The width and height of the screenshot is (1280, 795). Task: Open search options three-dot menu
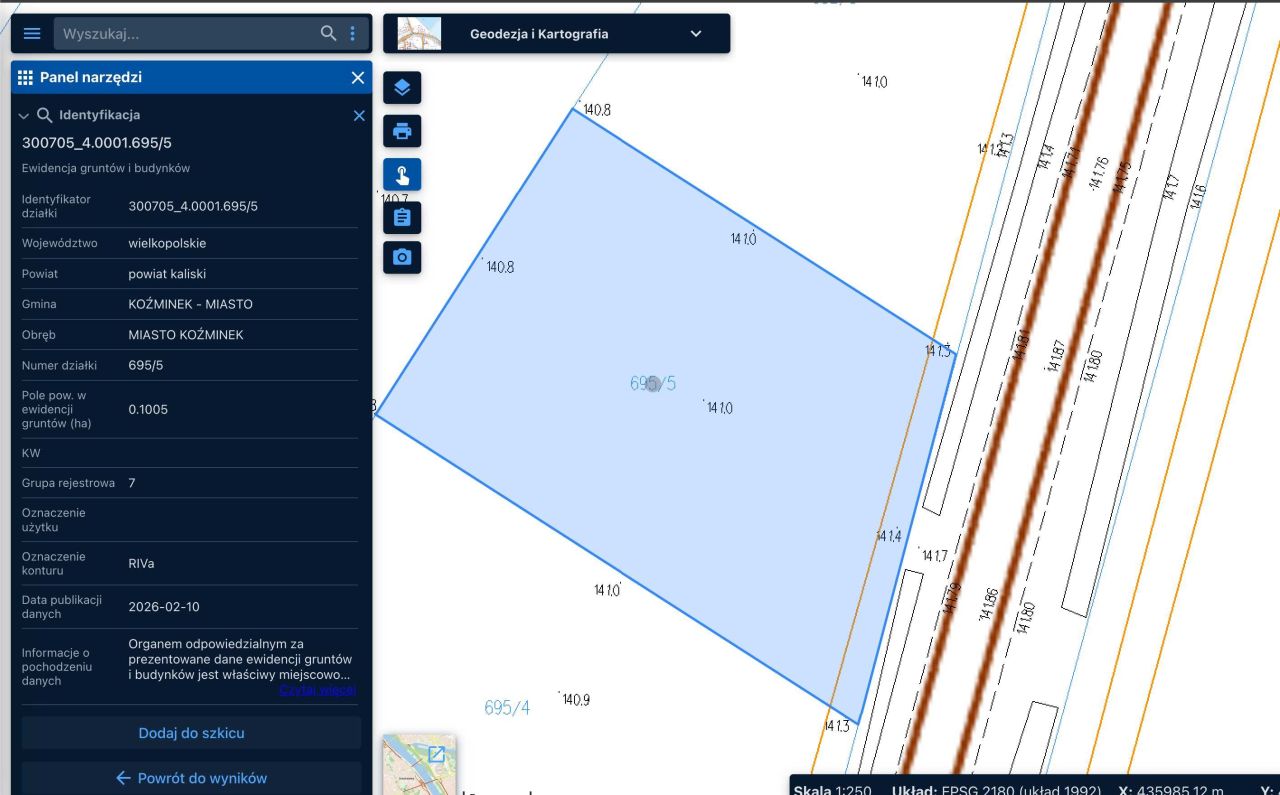[x=352, y=34]
